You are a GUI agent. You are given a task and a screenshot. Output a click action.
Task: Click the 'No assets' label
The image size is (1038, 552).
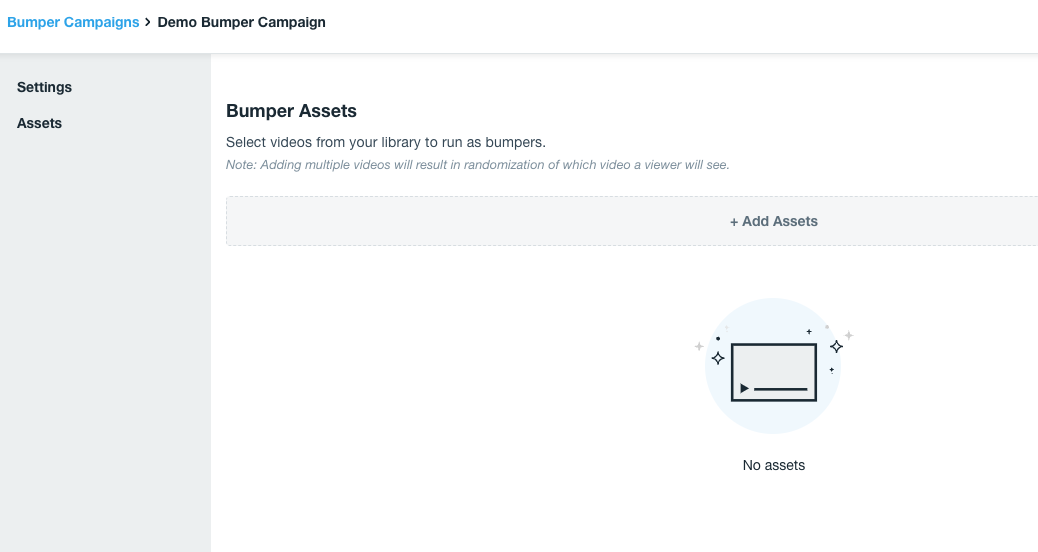[773, 465]
